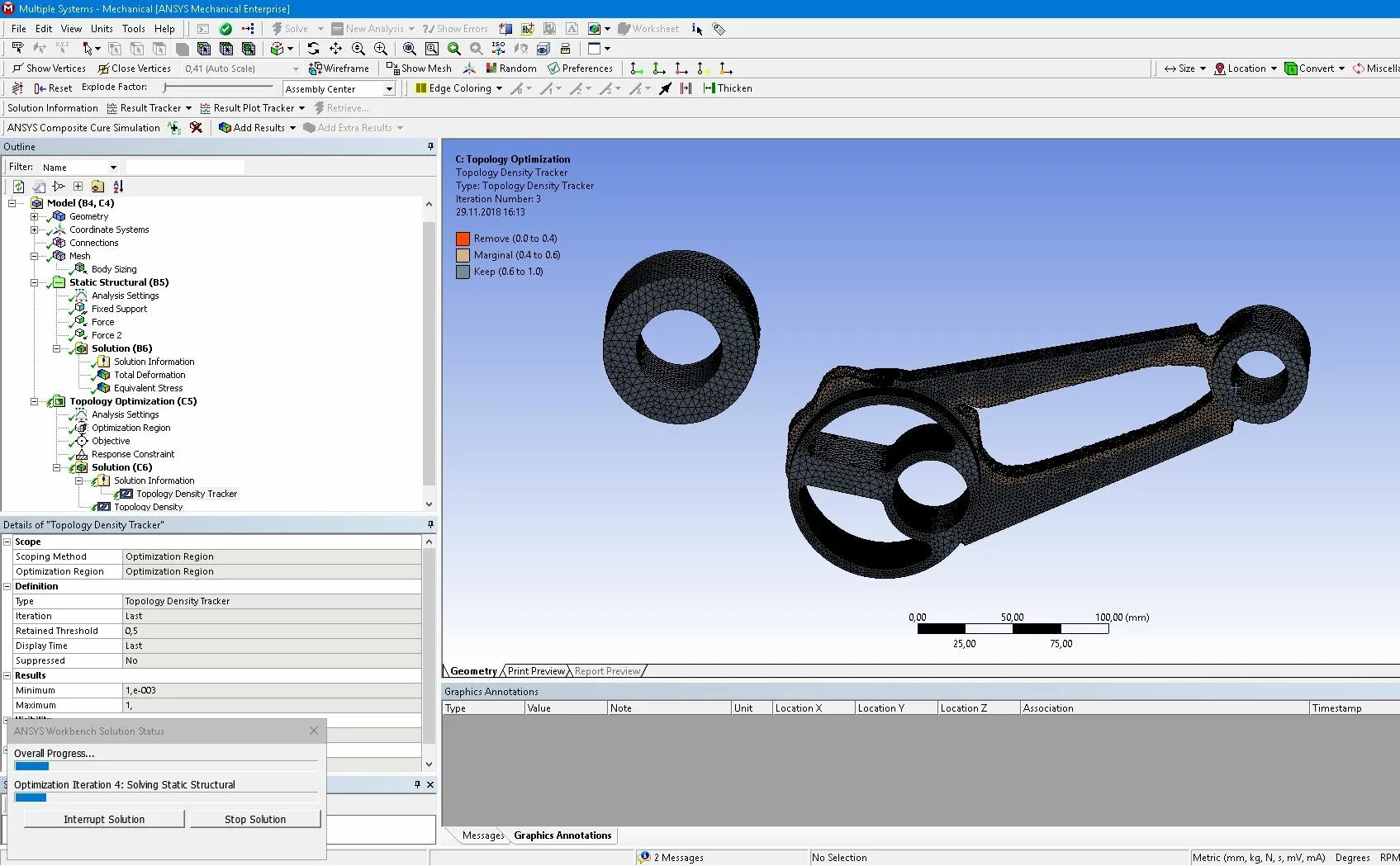Image resolution: width=1400 pixels, height=866 pixels.
Task: Expand the Coordinate Systems tree node
Action: point(35,230)
